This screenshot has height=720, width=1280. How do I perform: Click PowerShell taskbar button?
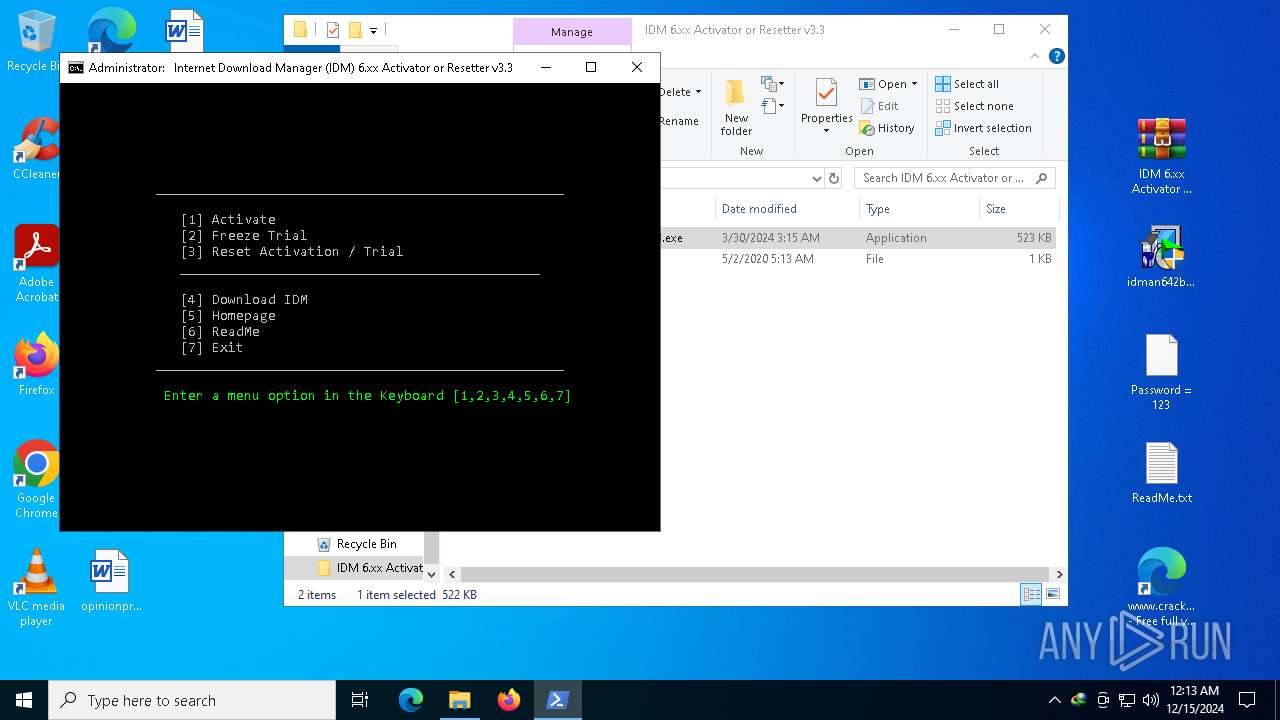point(558,700)
